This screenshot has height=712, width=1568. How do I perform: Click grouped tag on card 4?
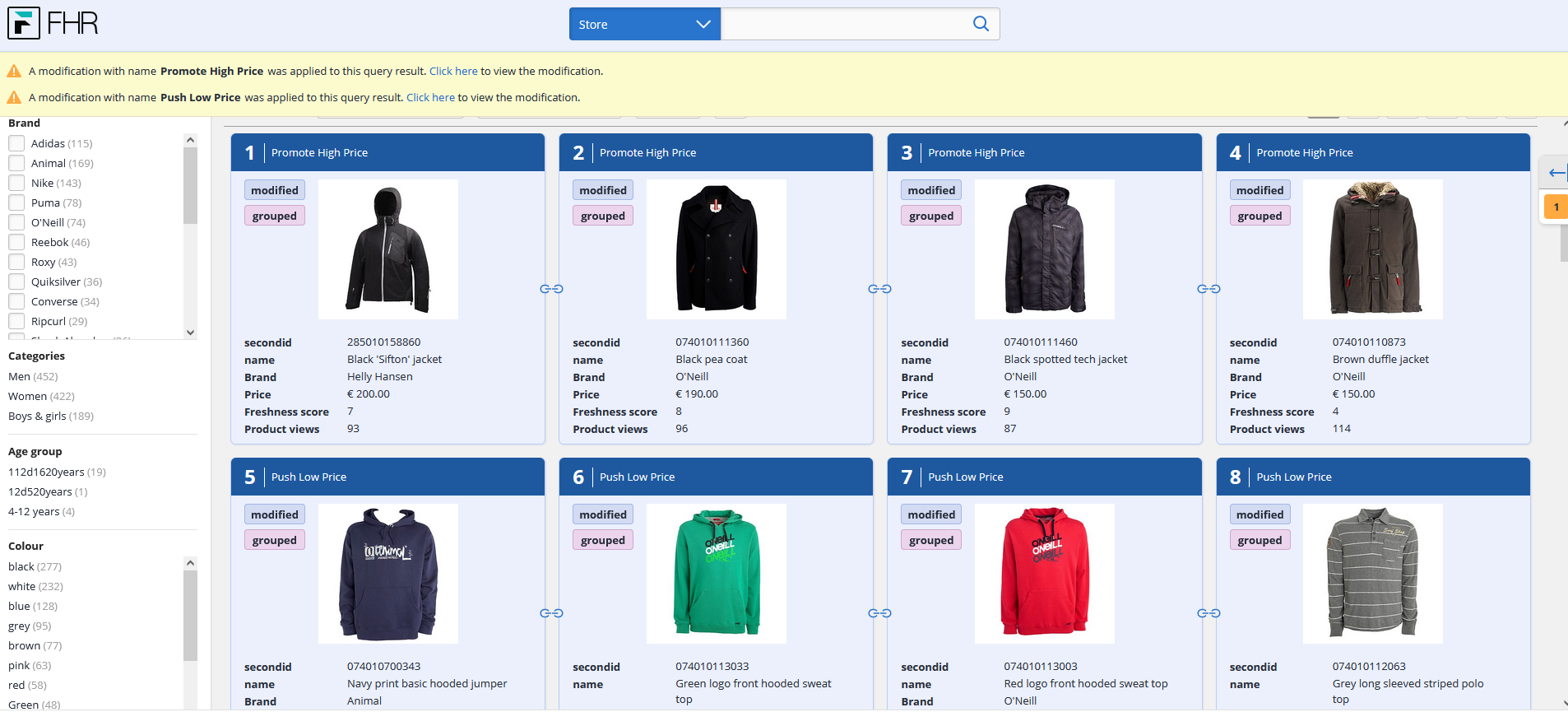[x=1260, y=216]
